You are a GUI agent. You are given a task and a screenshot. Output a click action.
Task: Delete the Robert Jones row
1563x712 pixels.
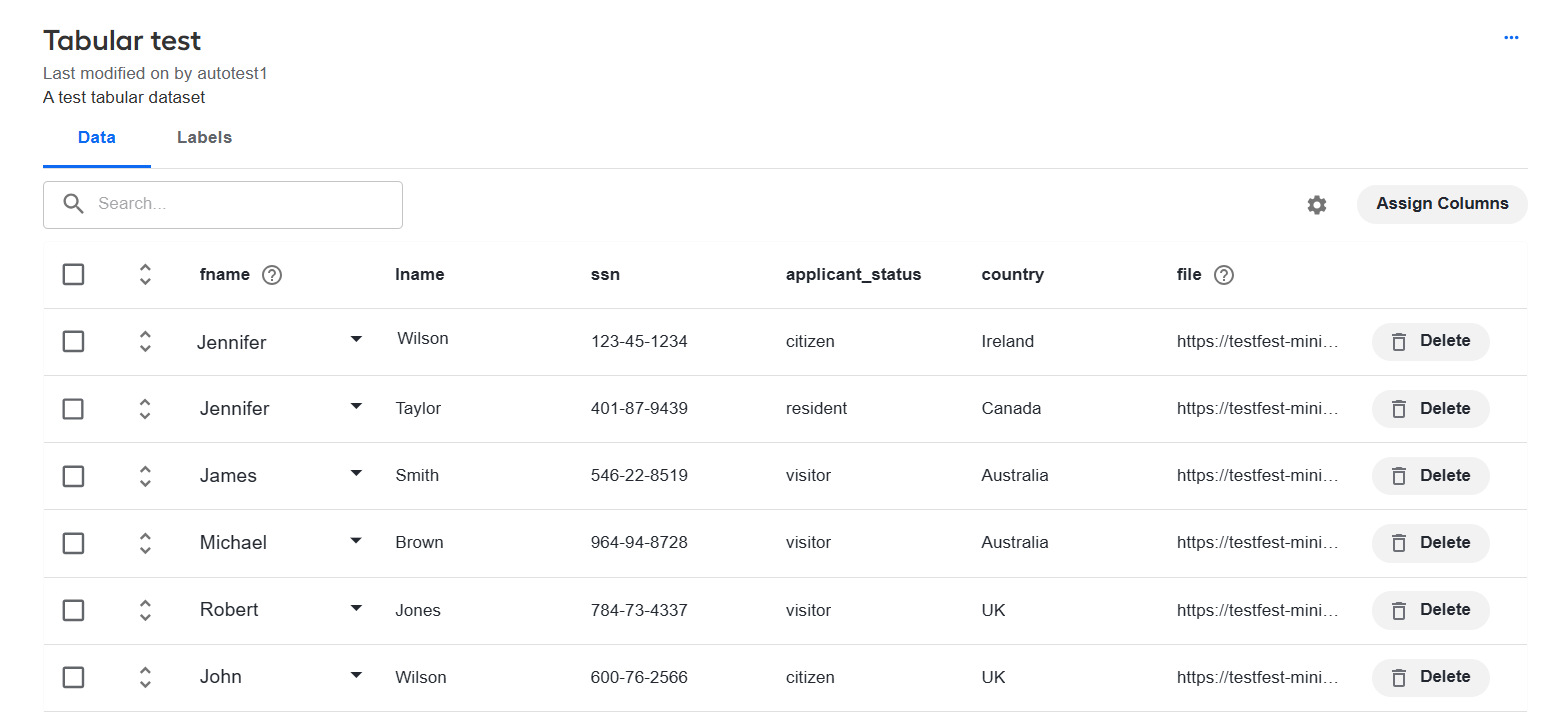coord(1430,610)
